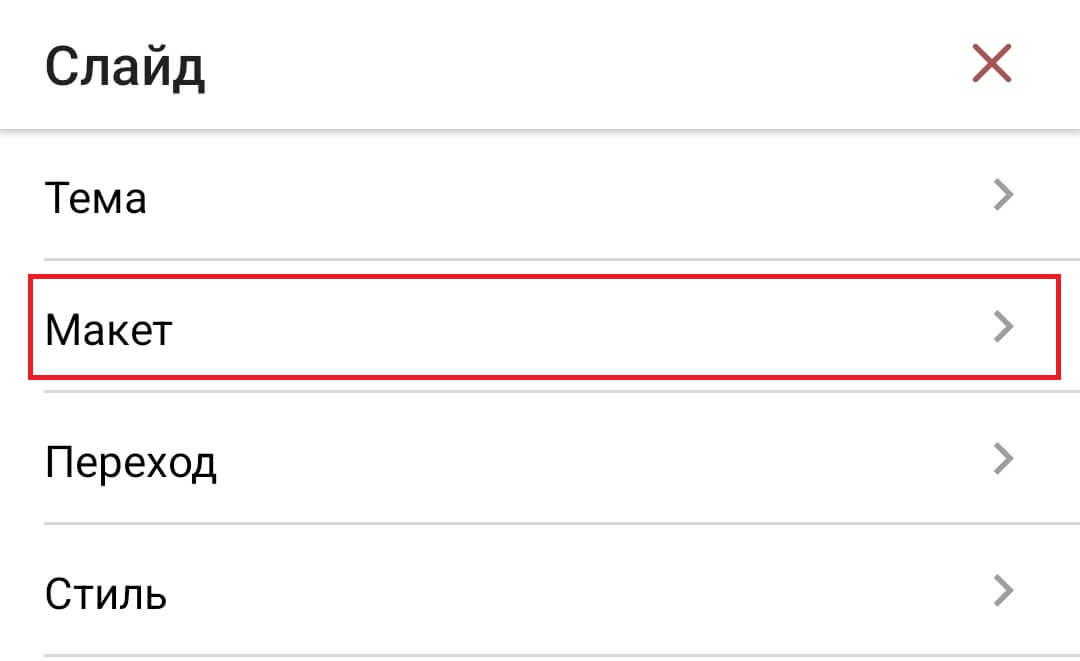The image size is (1080, 661).
Task: Close the Слайд panel with the X
Action: click(992, 65)
